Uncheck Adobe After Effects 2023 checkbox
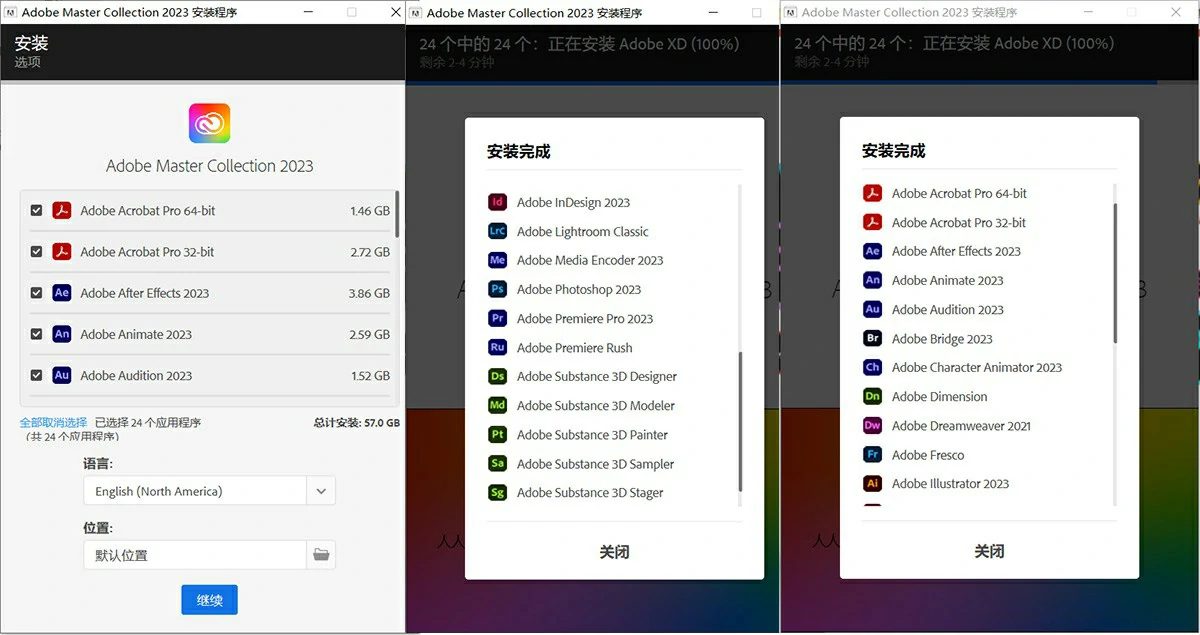 tap(36, 293)
